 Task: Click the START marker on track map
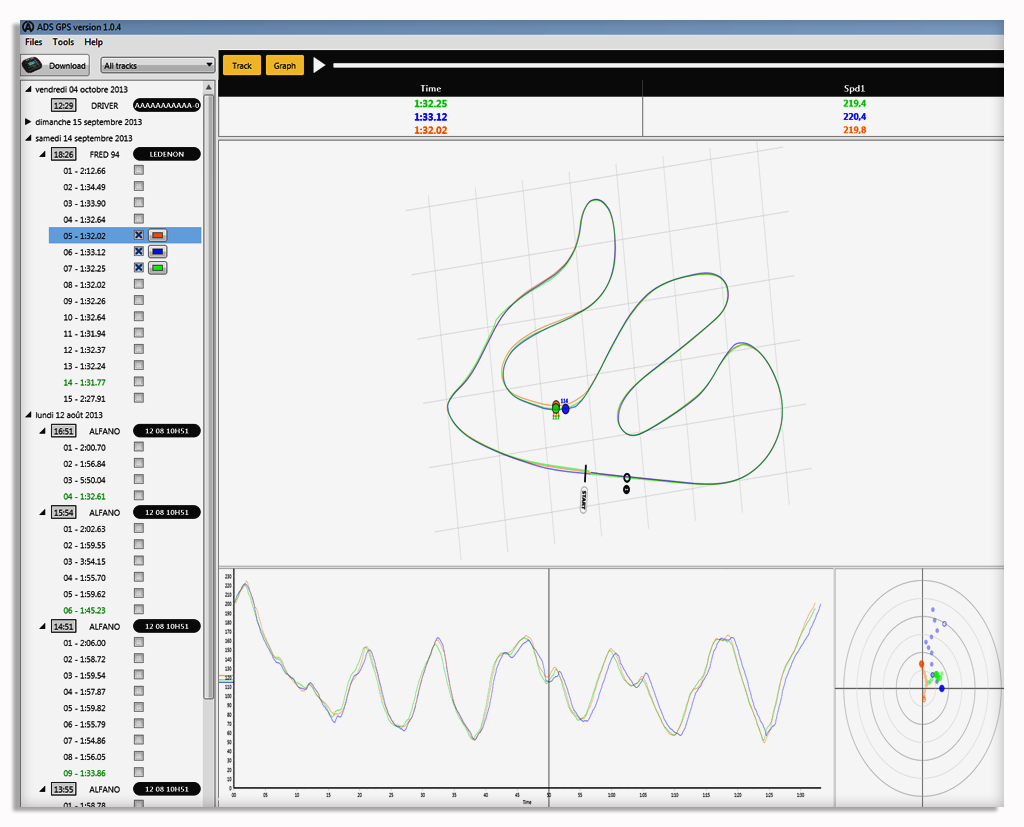click(x=584, y=499)
